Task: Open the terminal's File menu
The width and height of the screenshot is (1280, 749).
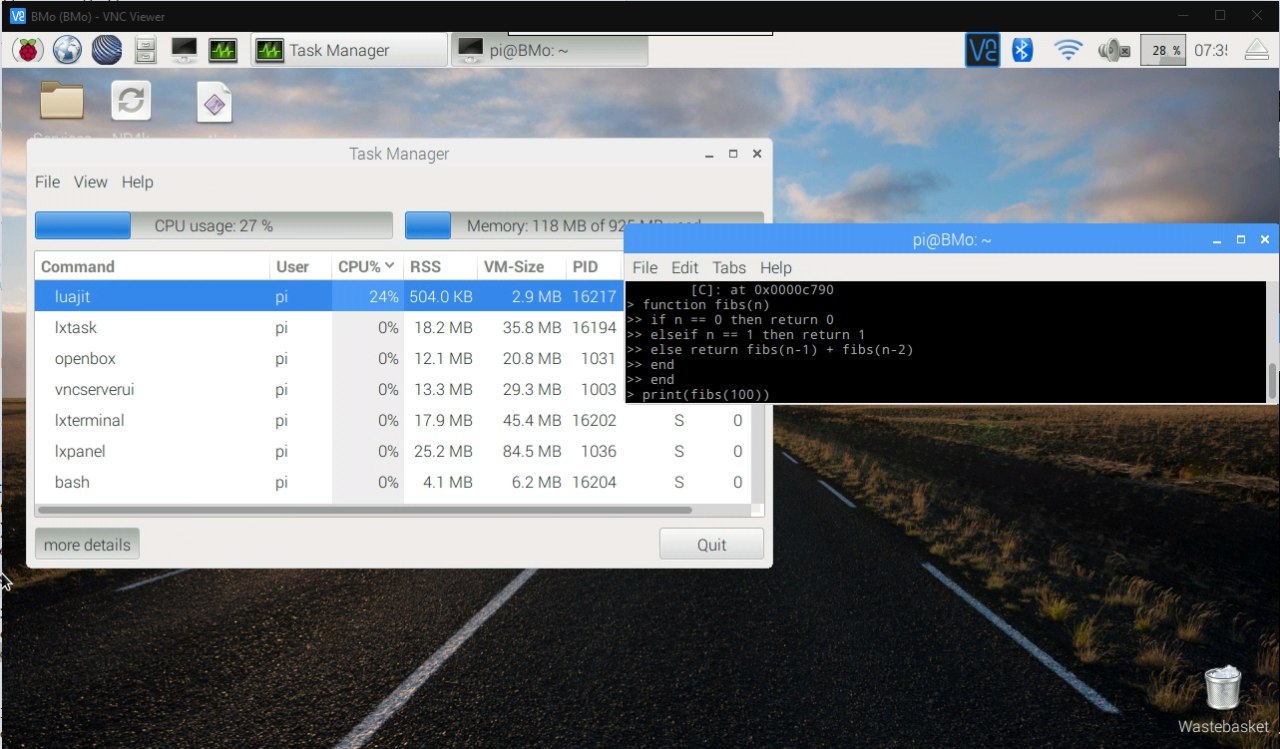Action: (x=645, y=267)
